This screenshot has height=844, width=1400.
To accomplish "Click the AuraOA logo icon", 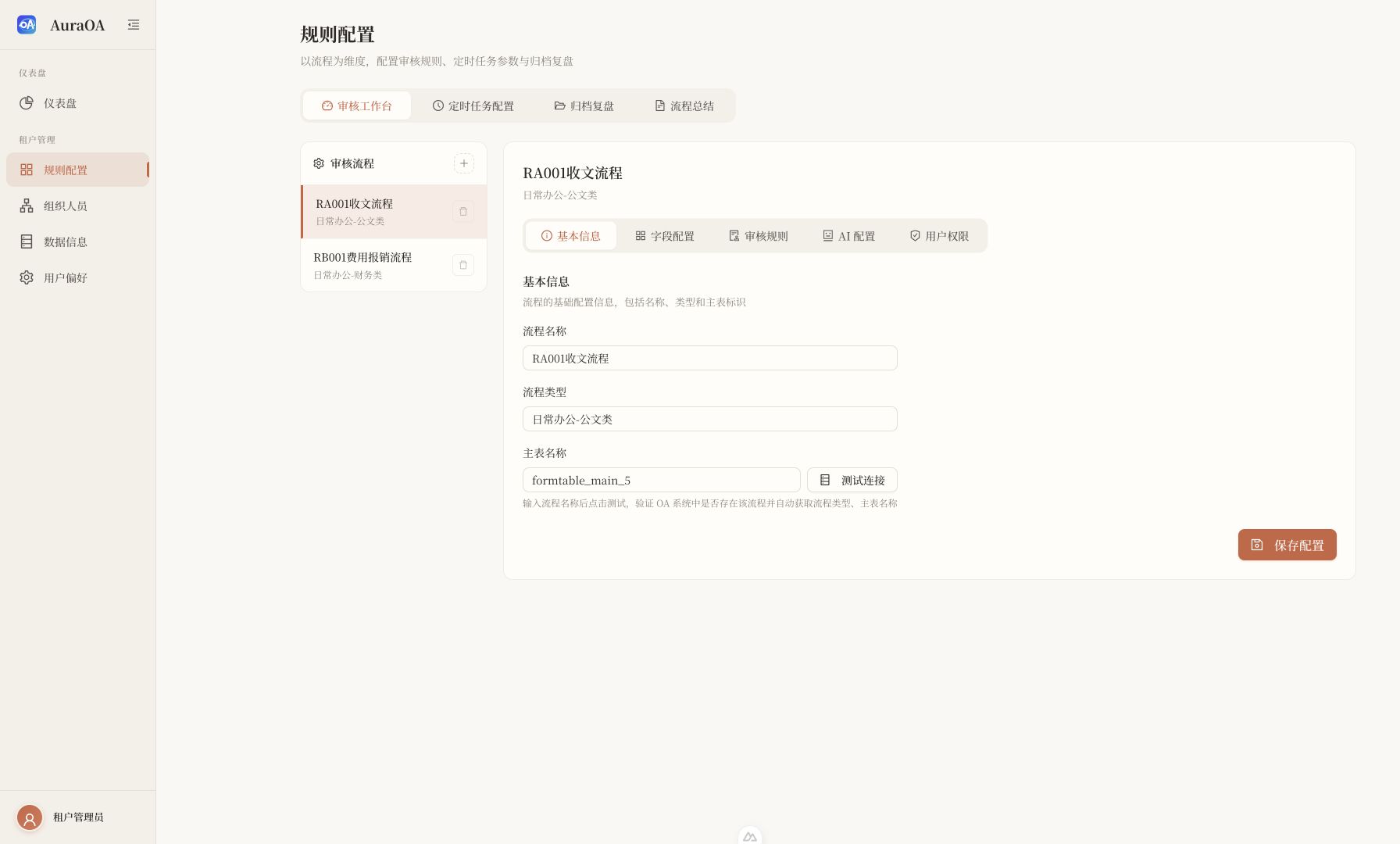I will pos(27,24).
